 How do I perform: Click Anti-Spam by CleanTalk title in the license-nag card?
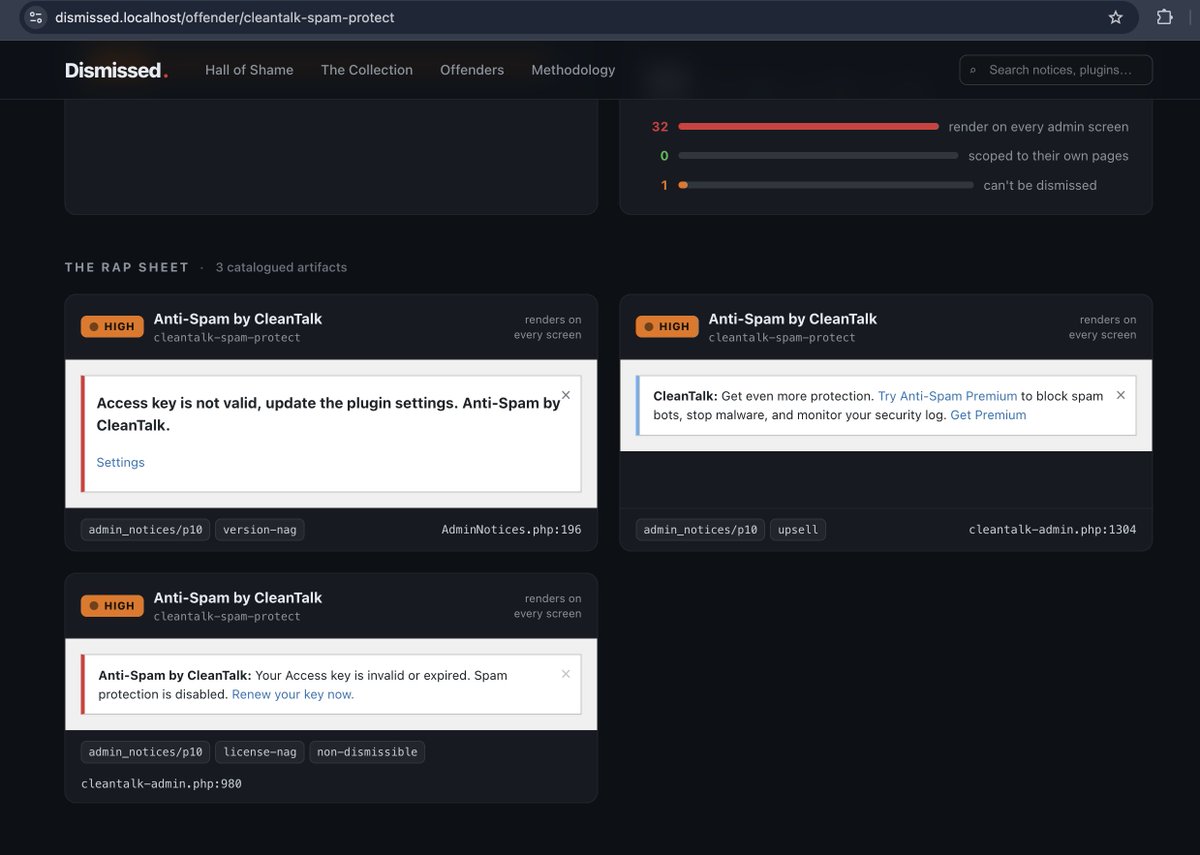click(238, 598)
